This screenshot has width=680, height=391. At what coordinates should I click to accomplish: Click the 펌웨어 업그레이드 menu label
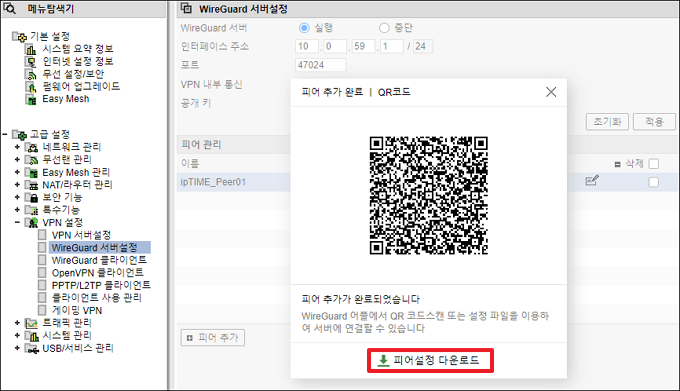[x=81, y=87]
